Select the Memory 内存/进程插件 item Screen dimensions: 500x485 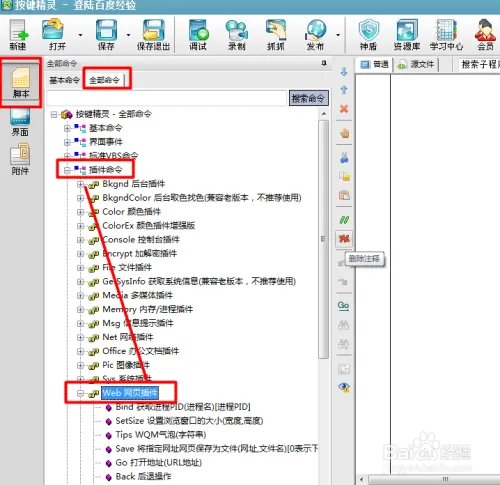click(x=148, y=309)
